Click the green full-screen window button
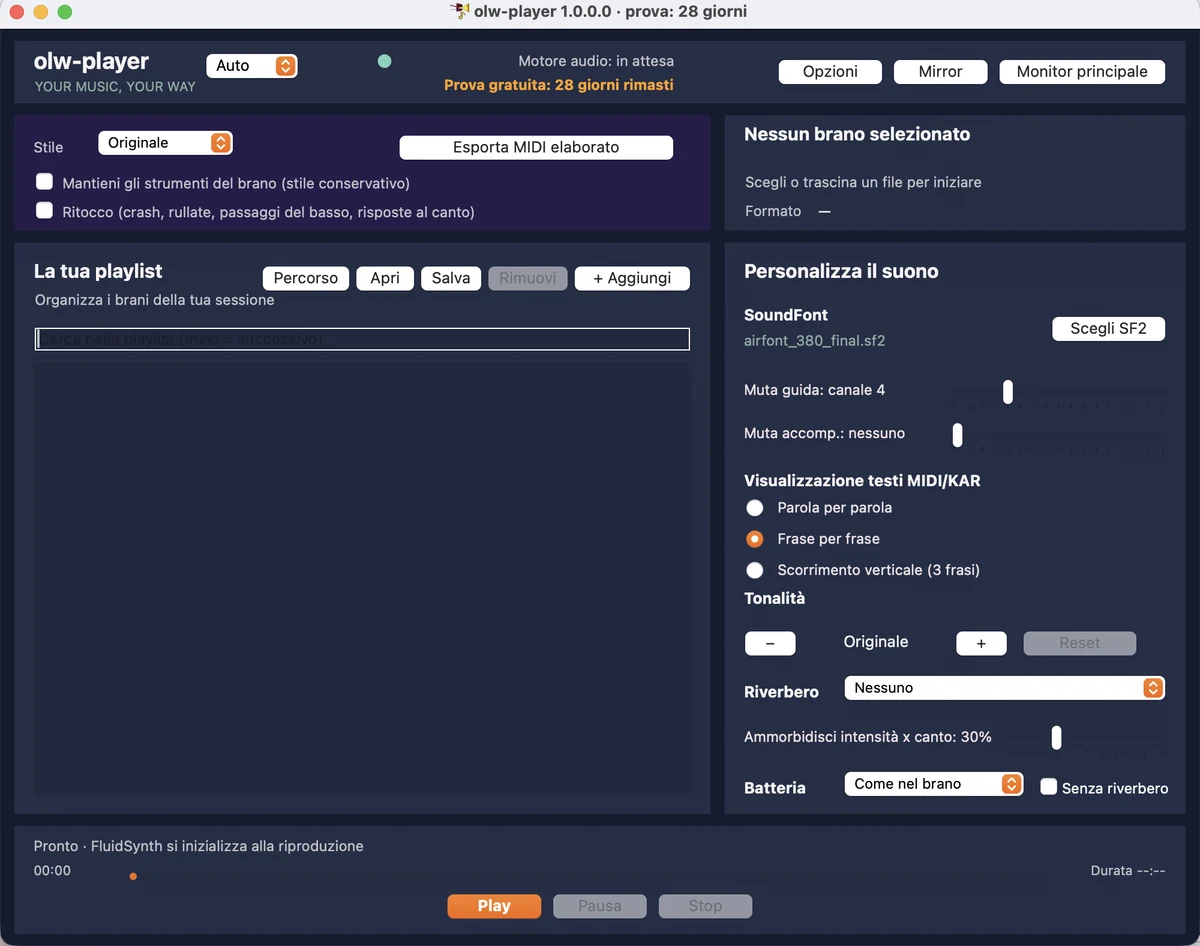This screenshot has height=946, width=1200. pyautogui.click(x=65, y=12)
